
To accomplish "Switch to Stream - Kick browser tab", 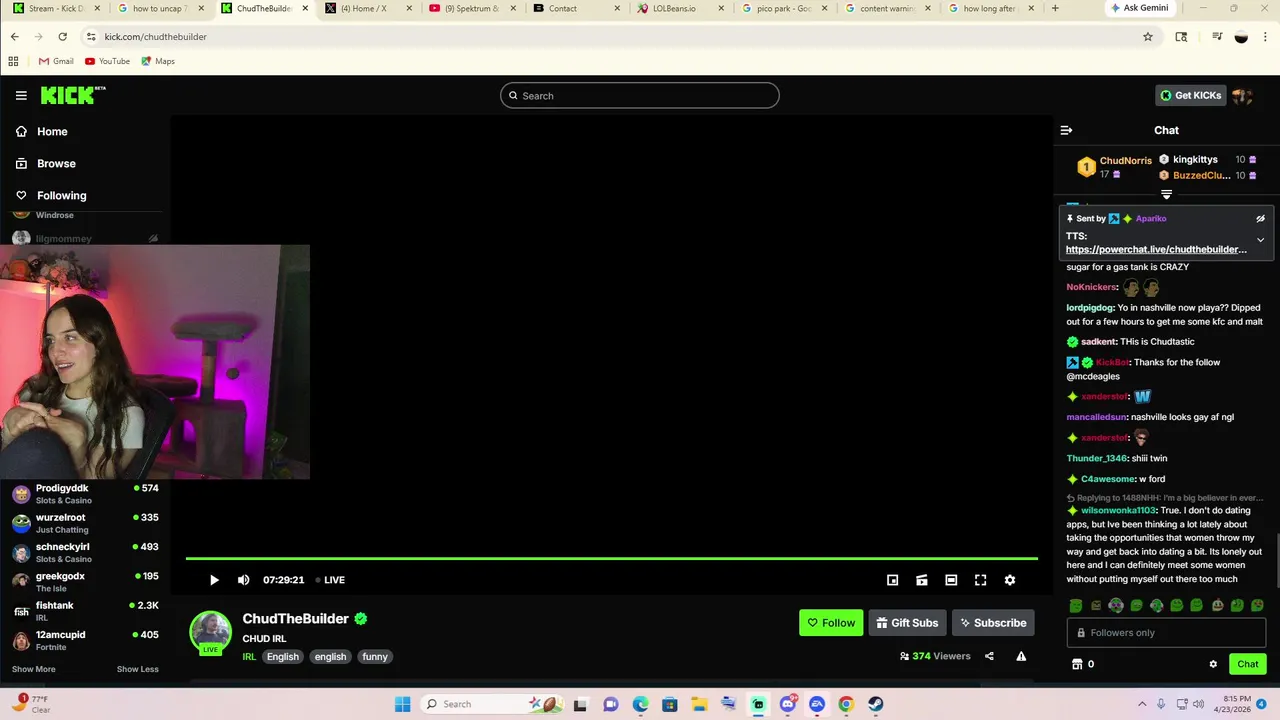I will 57,9.
